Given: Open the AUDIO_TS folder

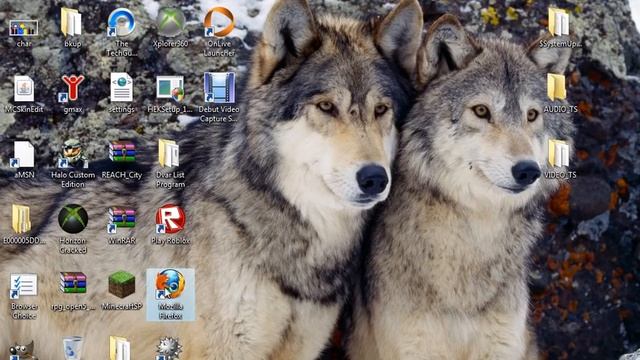Looking at the screenshot, I should [557, 87].
